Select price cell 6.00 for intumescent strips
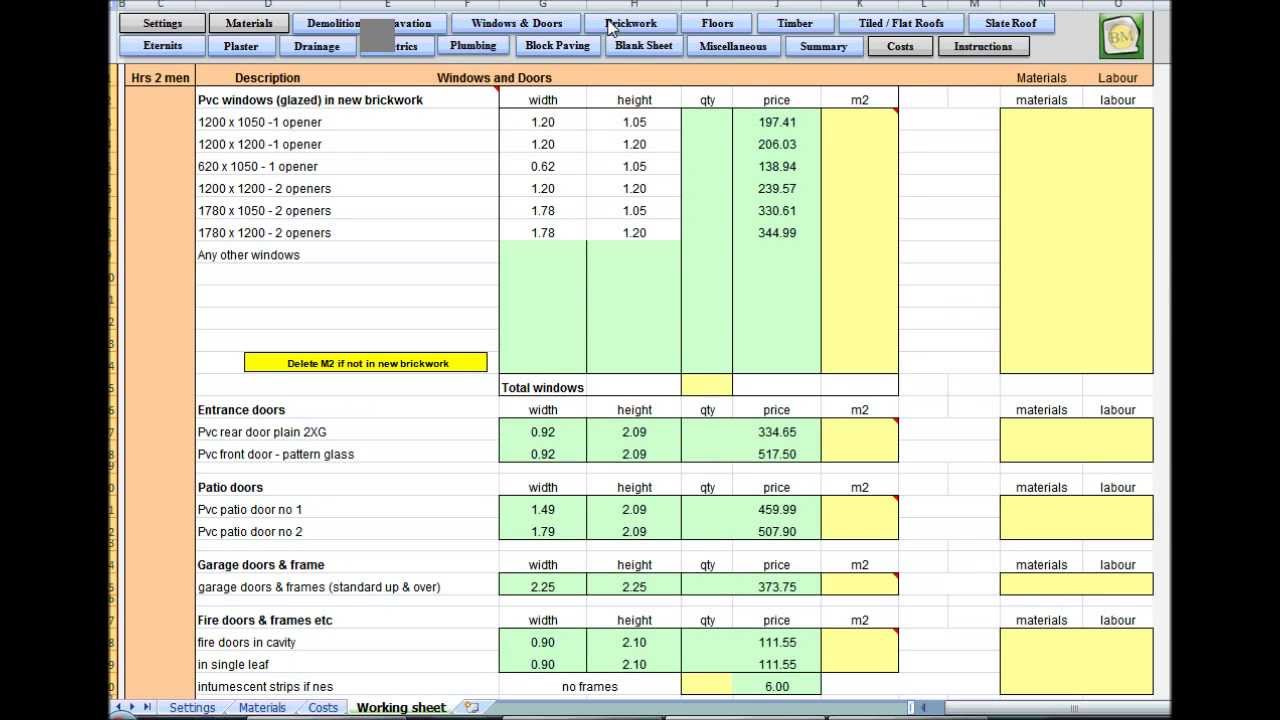 [x=777, y=686]
